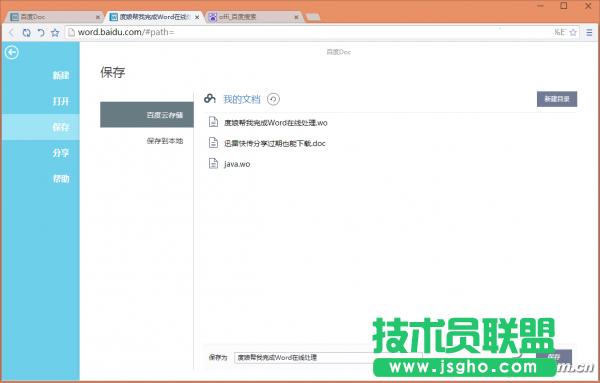
Task: Go back with the browser back arrow
Action: tap(11, 33)
